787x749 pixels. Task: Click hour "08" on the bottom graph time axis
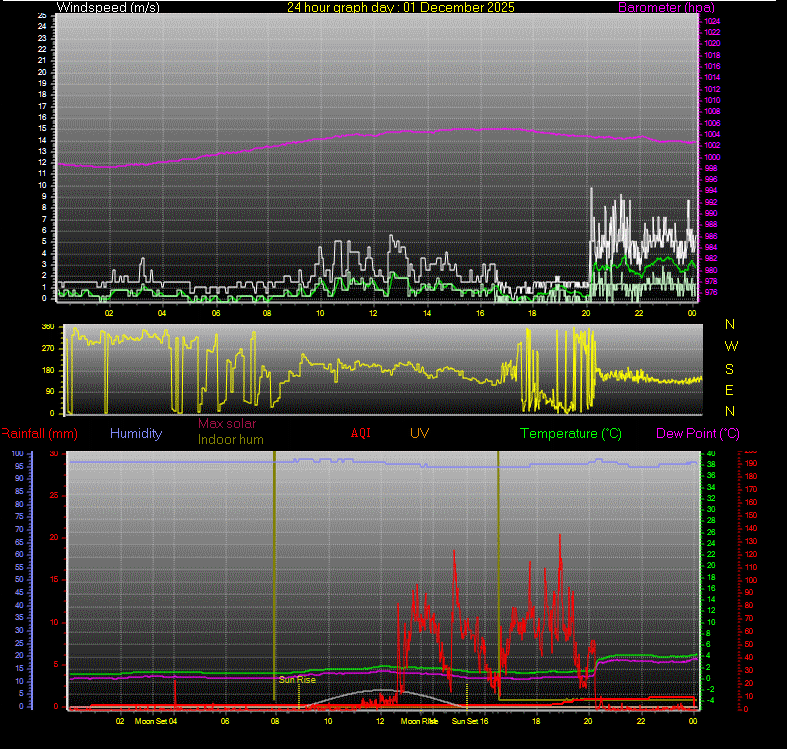point(275,721)
